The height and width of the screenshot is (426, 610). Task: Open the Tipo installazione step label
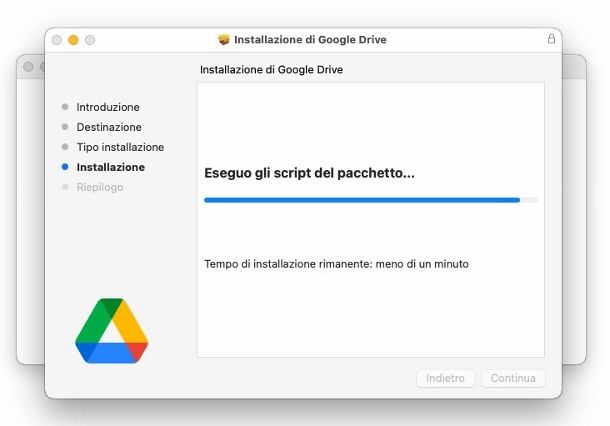(x=120, y=147)
